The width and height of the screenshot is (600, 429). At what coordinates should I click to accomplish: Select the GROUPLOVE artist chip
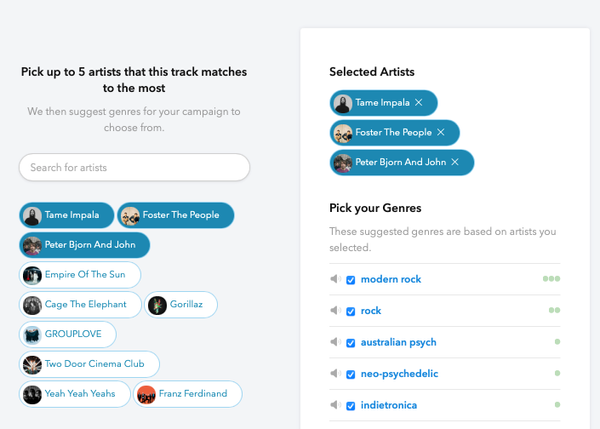[x=68, y=334]
